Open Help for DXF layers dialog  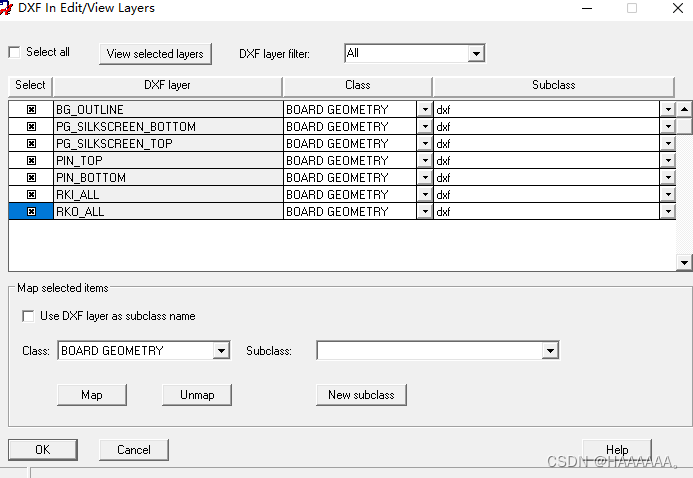617,450
